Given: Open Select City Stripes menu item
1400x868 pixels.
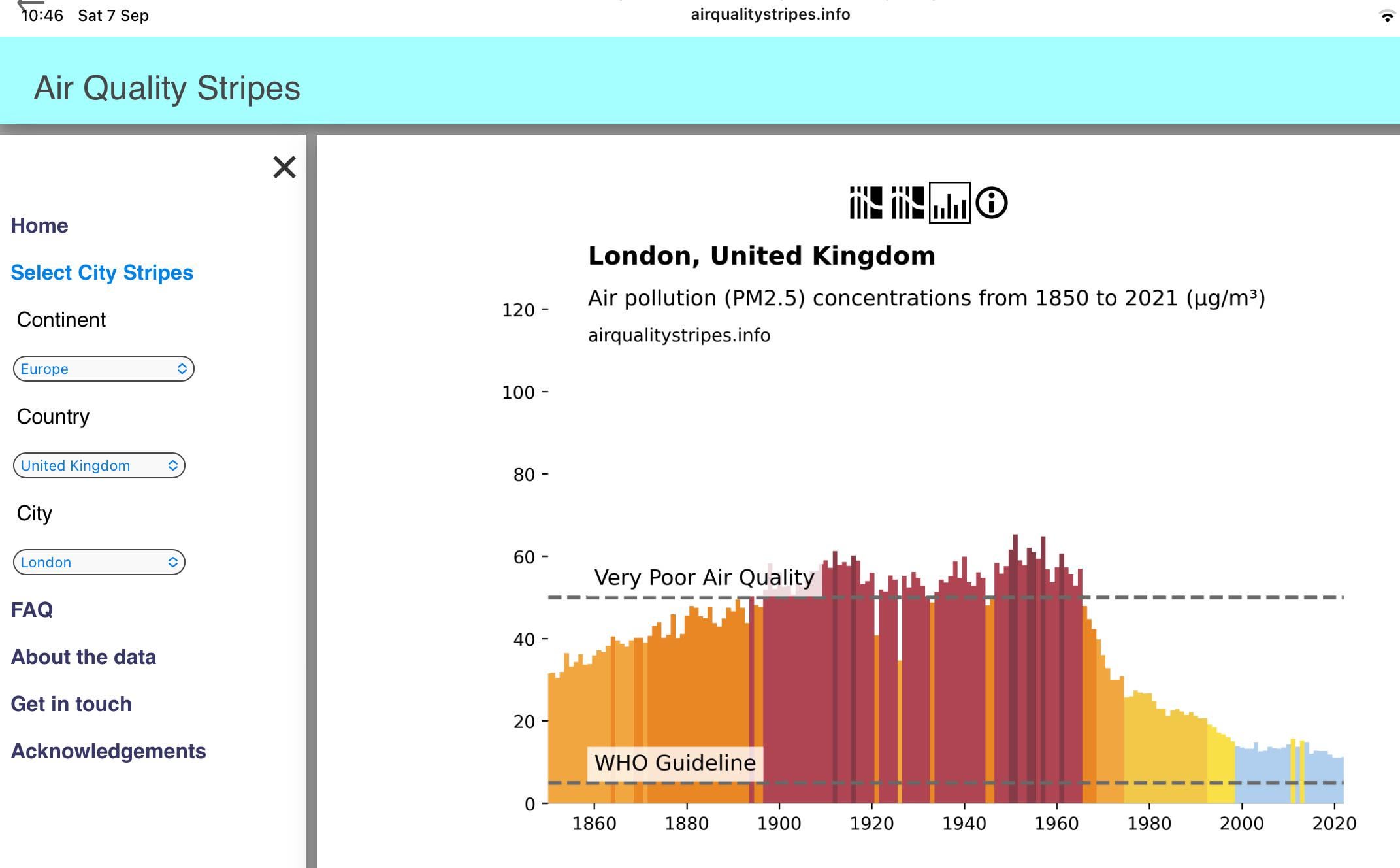Looking at the screenshot, I should click(102, 273).
